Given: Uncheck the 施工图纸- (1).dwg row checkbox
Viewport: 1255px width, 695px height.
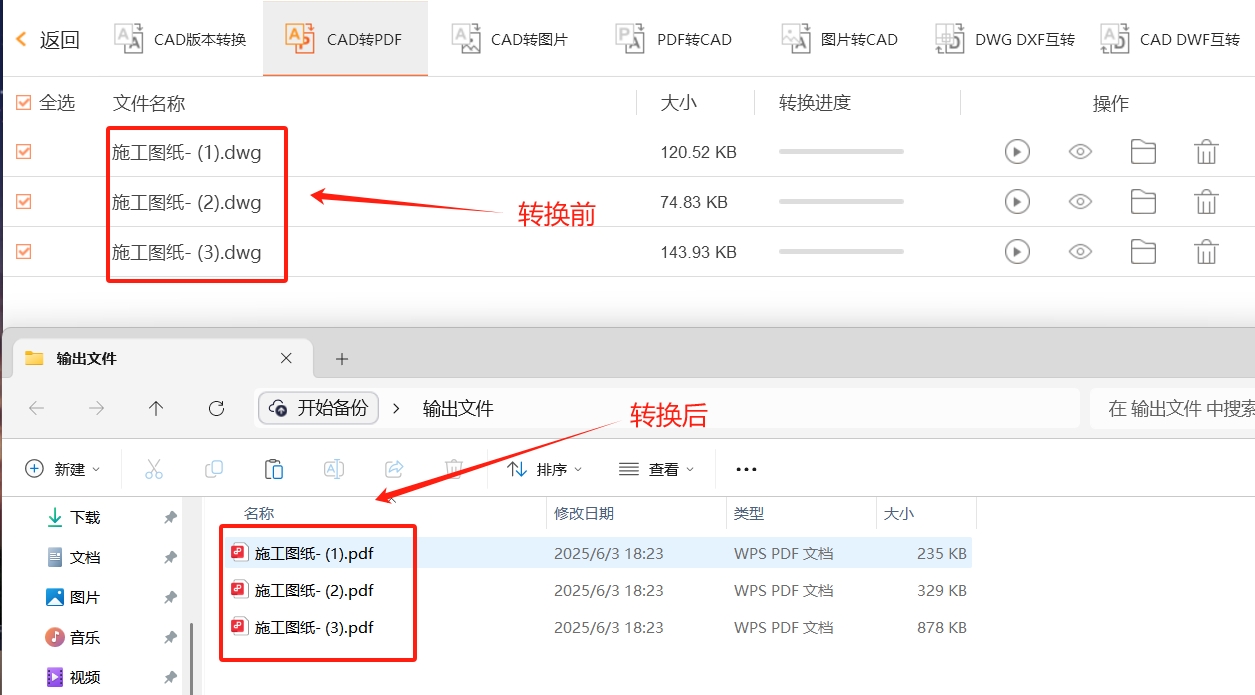Looking at the screenshot, I should 24,152.
